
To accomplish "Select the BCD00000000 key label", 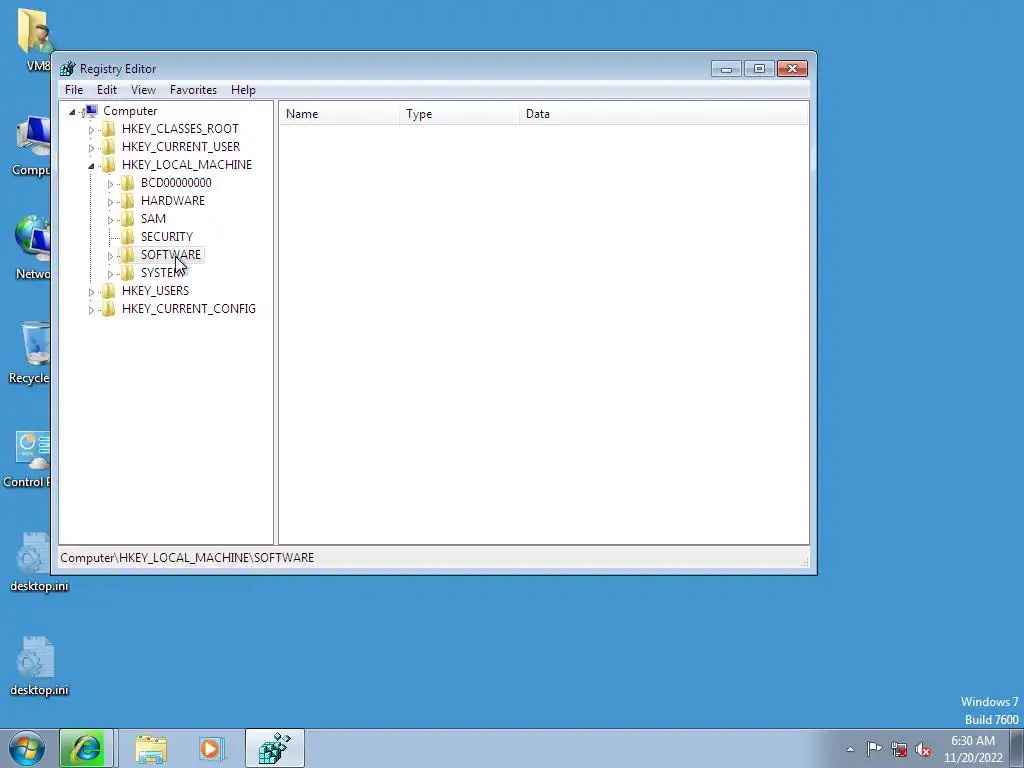I will click(176, 183).
